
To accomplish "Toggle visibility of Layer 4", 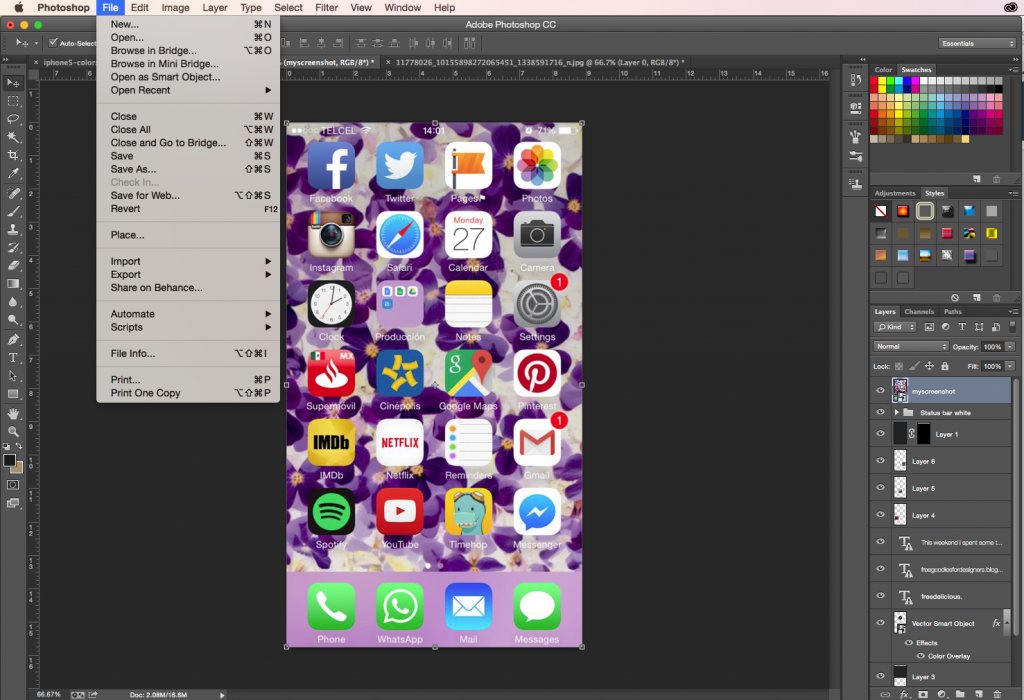I will tap(880, 515).
